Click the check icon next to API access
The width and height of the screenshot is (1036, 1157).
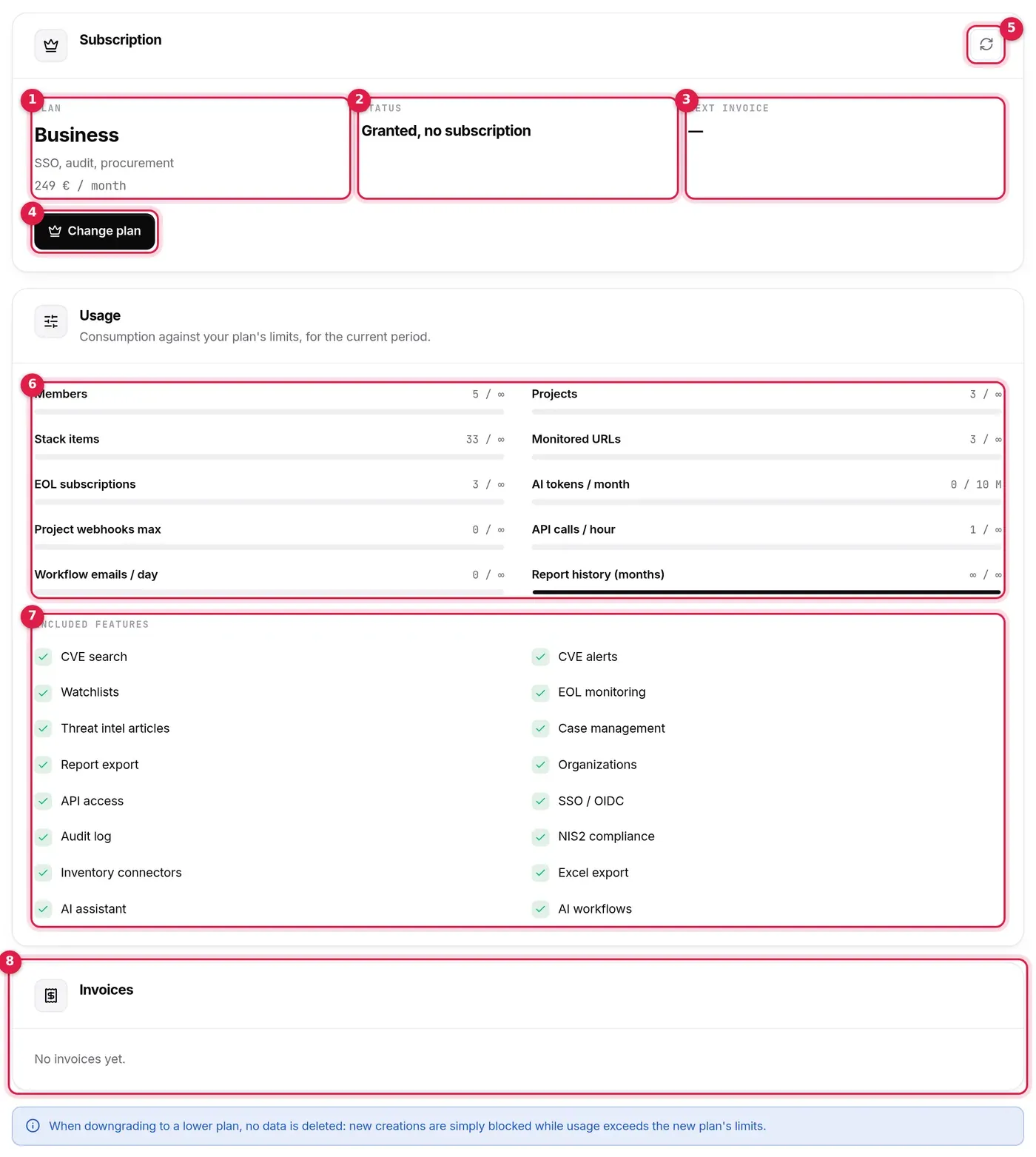44,801
